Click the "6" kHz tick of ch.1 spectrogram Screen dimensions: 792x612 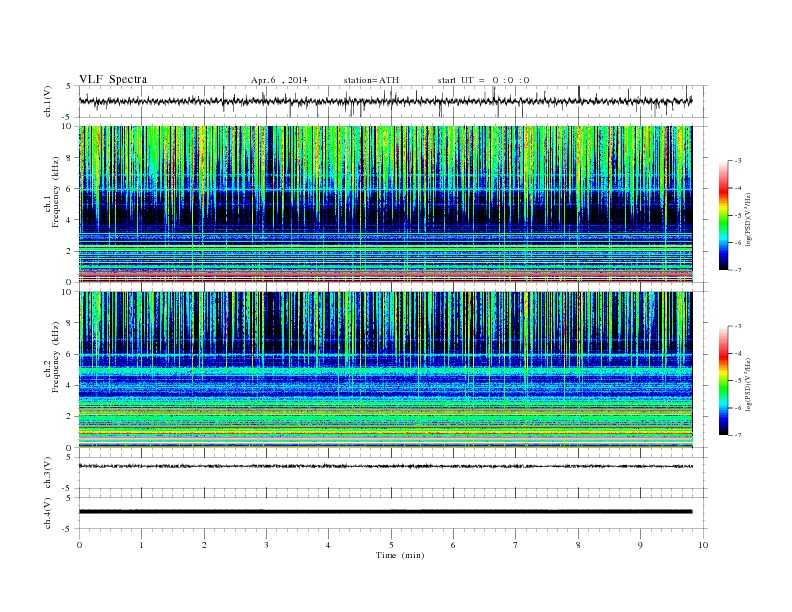pyautogui.click(x=70, y=188)
